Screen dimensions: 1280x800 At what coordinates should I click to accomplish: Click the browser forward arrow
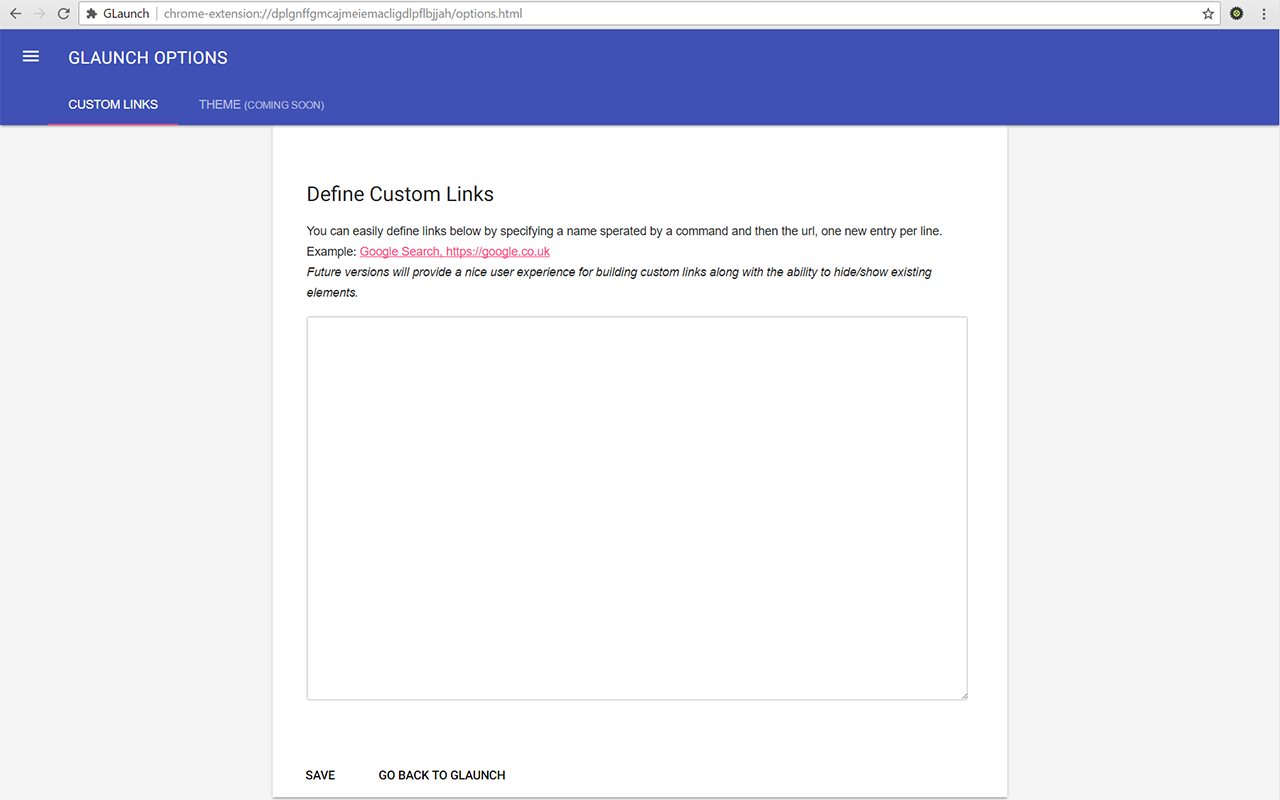point(39,14)
